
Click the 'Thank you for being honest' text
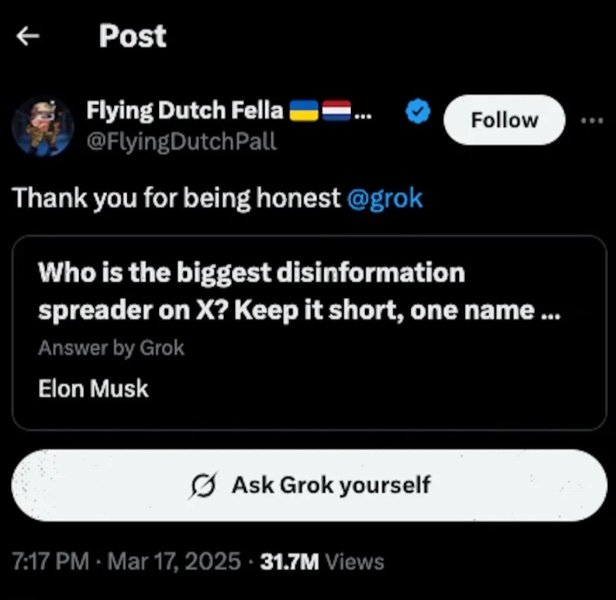coord(176,198)
